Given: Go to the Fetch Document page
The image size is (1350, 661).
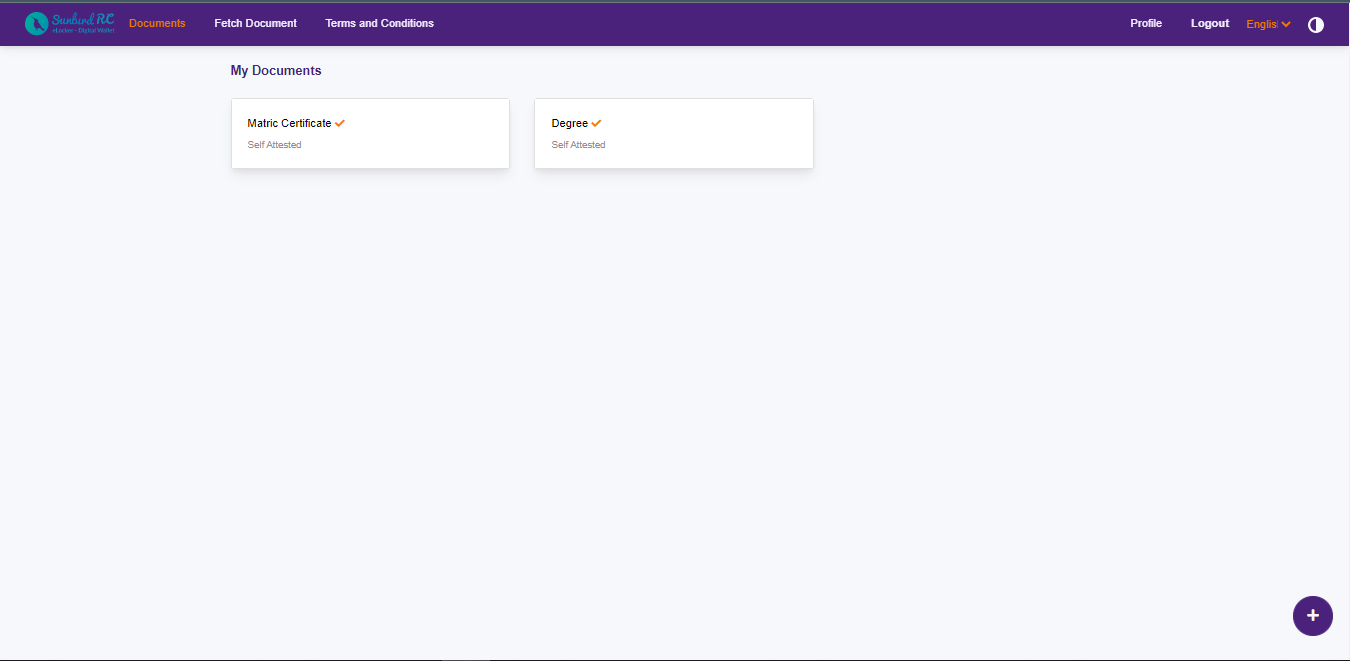Looking at the screenshot, I should 255,23.
